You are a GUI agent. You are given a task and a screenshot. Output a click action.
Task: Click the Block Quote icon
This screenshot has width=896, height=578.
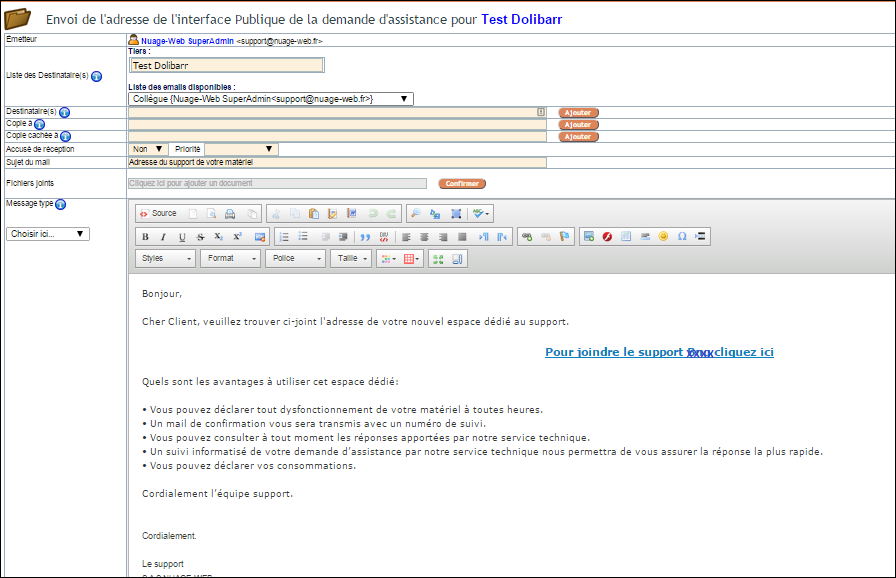coord(365,236)
